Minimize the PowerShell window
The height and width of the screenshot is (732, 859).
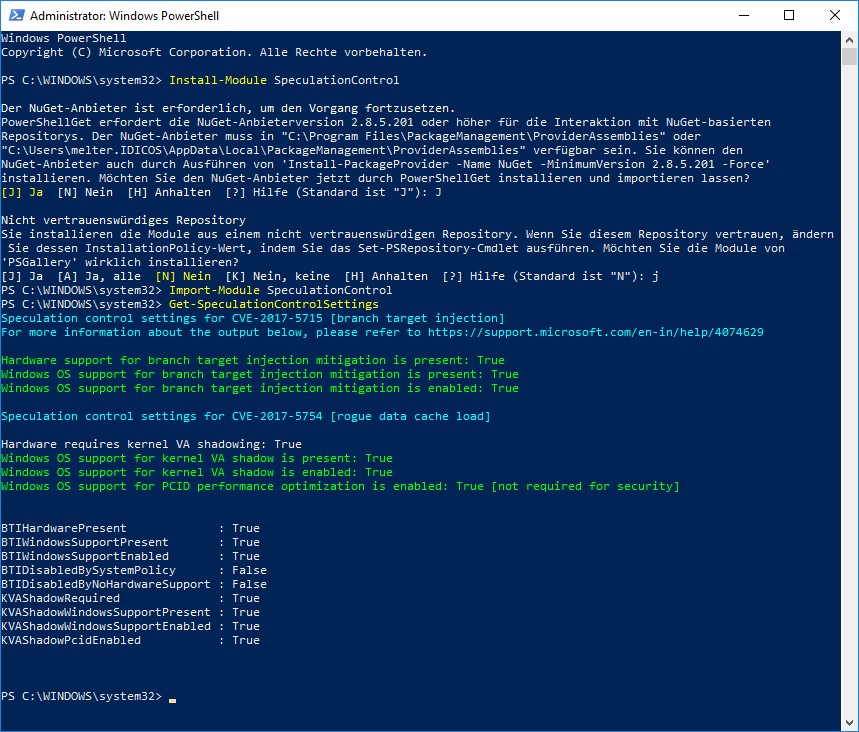point(743,16)
